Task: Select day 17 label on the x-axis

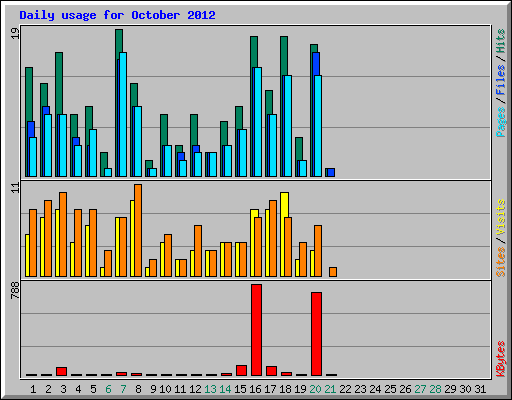Action: tap(270, 389)
